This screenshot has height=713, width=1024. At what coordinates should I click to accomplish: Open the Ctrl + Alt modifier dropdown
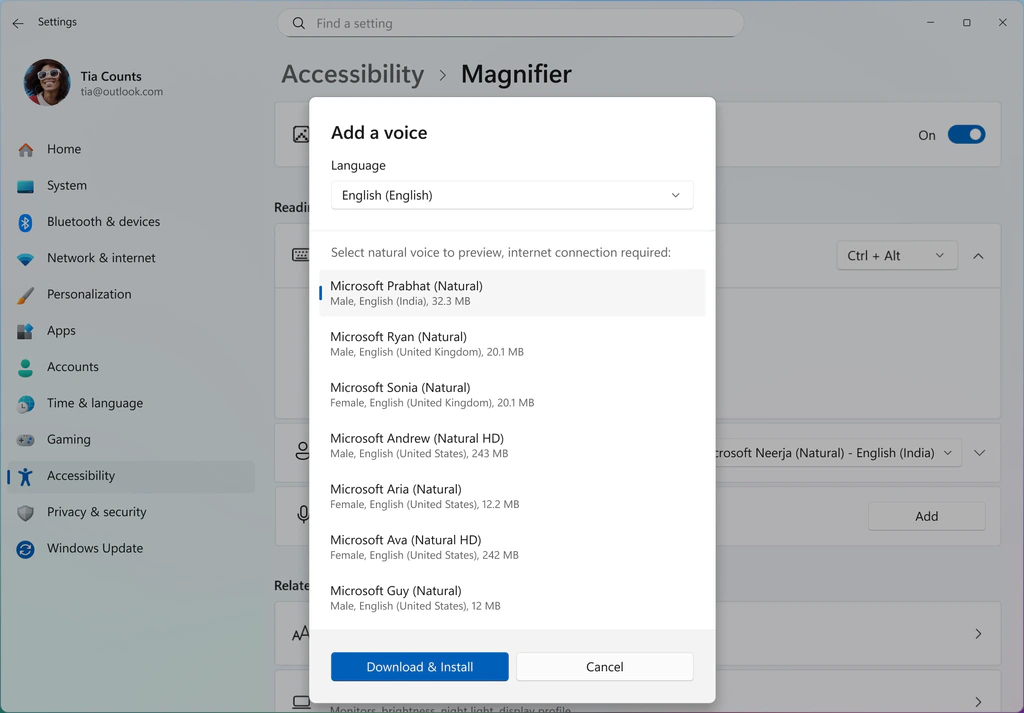[896, 256]
